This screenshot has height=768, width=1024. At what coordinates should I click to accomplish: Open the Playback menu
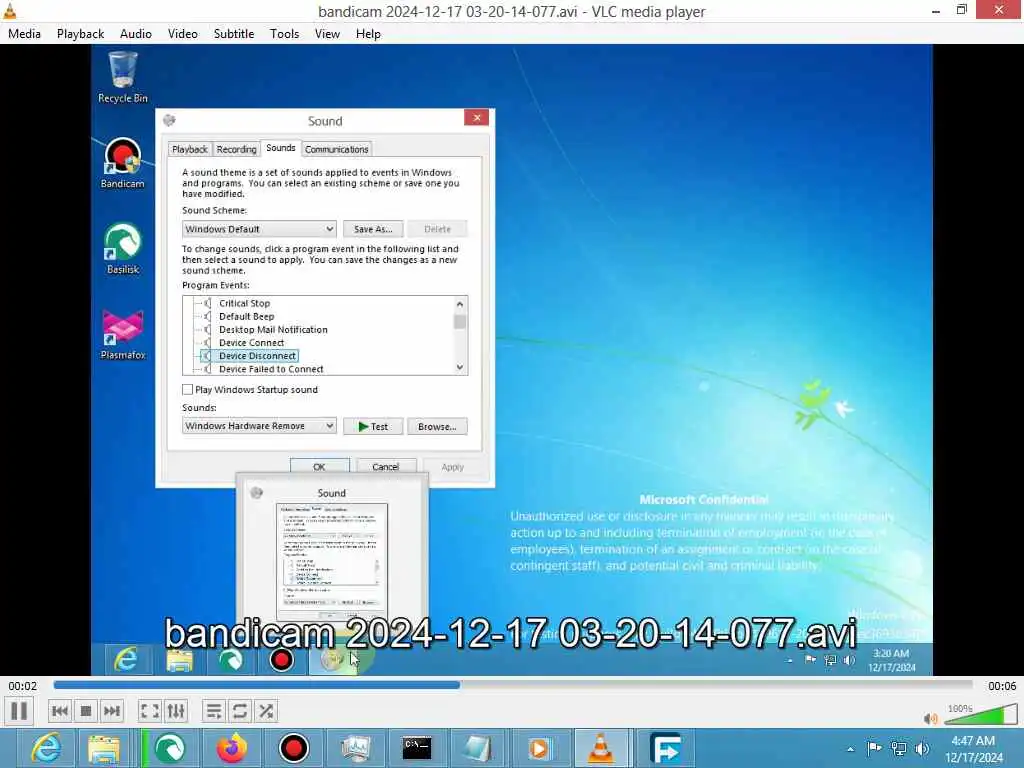click(80, 34)
